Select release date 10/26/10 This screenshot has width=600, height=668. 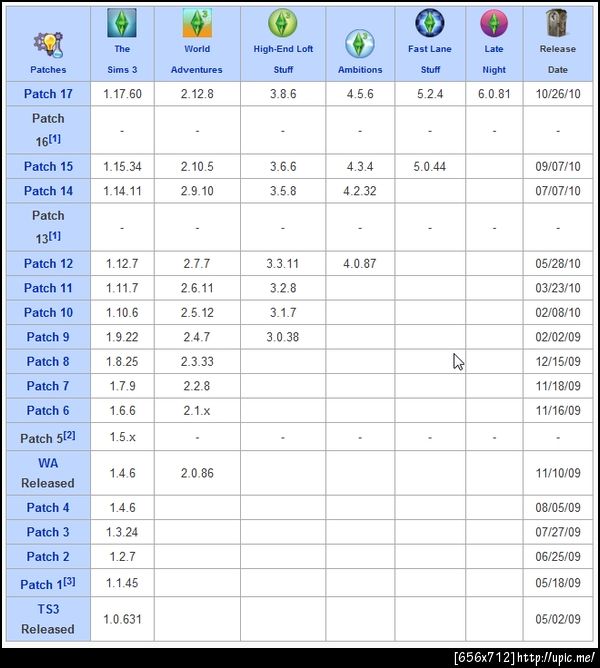click(558, 94)
